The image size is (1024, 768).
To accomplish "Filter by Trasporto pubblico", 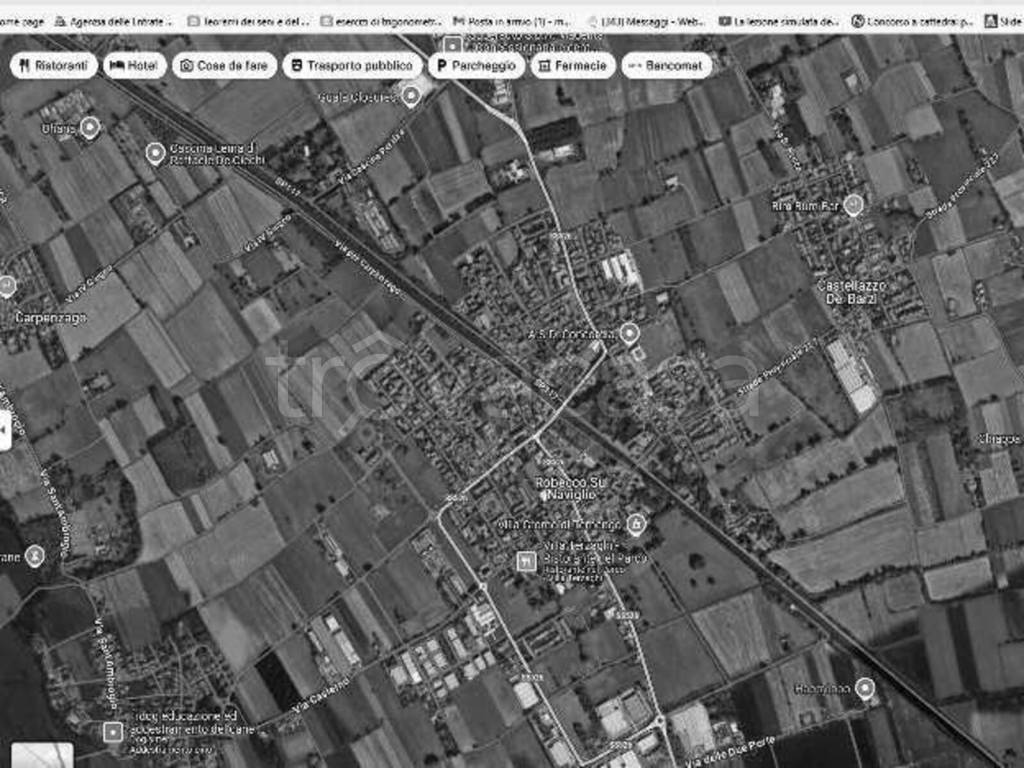I will 350,65.
